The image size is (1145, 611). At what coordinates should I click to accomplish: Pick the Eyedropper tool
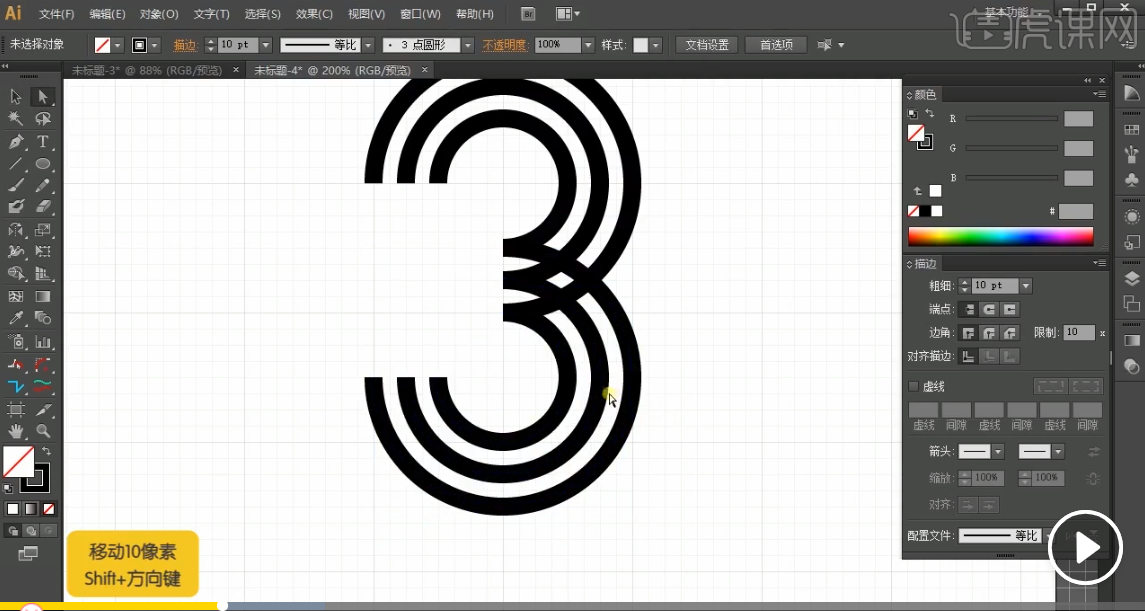coord(16,319)
